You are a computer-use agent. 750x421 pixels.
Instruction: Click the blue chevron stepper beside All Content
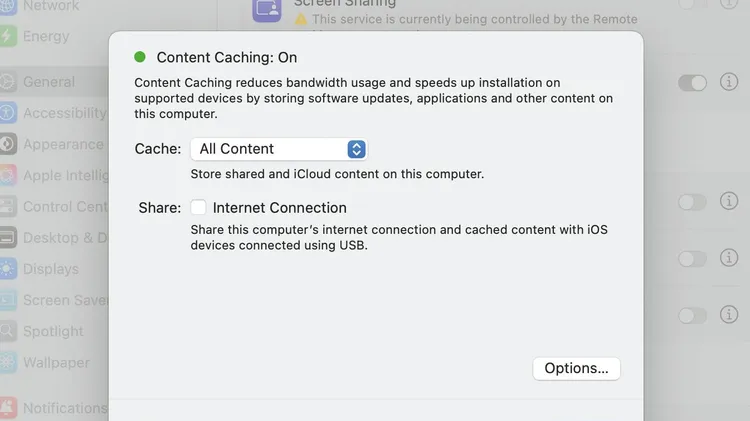click(x=356, y=149)
